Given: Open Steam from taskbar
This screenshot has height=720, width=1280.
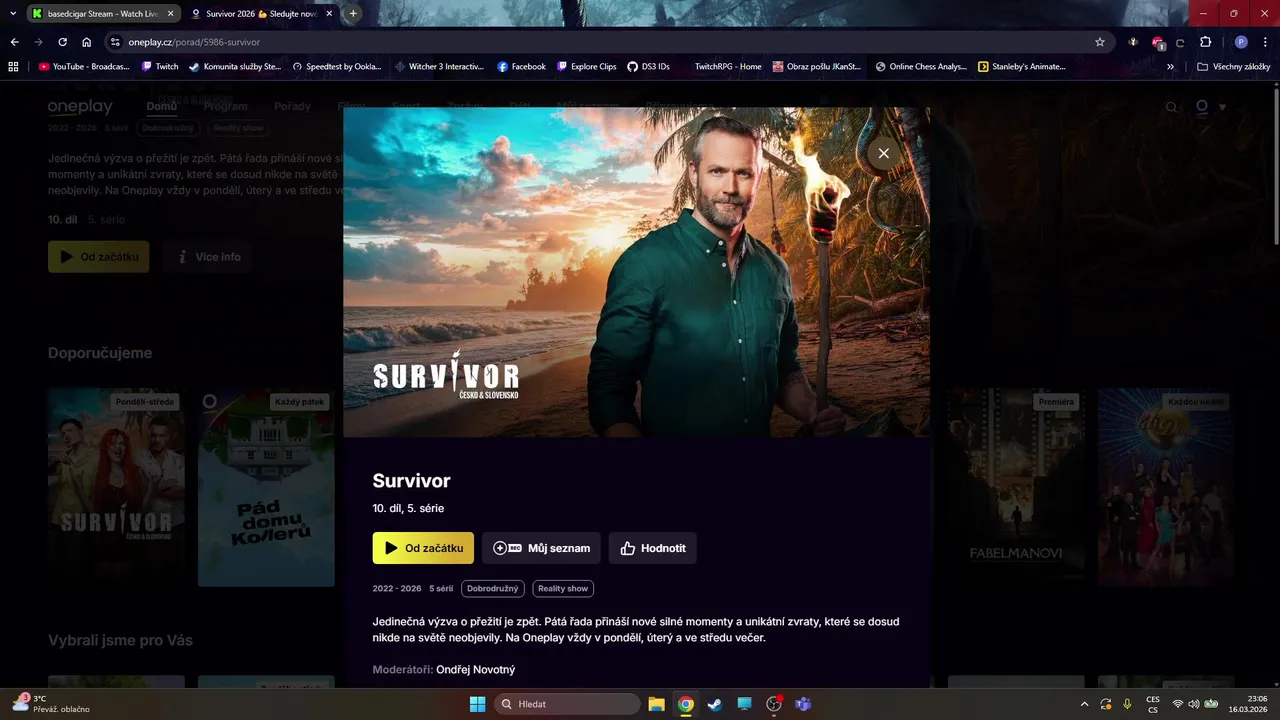Looking at the screenshot, I should point(715,704).
